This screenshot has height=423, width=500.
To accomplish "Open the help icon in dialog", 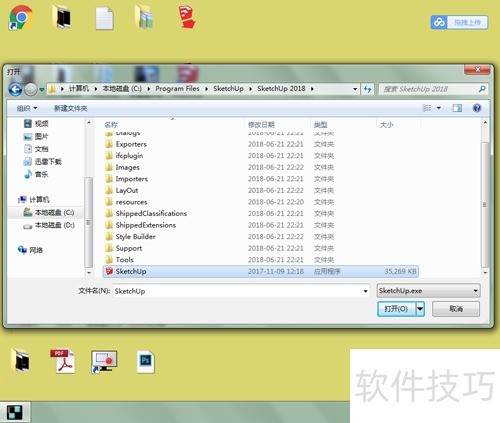I will pyautogui.click(x=477, y=108).
